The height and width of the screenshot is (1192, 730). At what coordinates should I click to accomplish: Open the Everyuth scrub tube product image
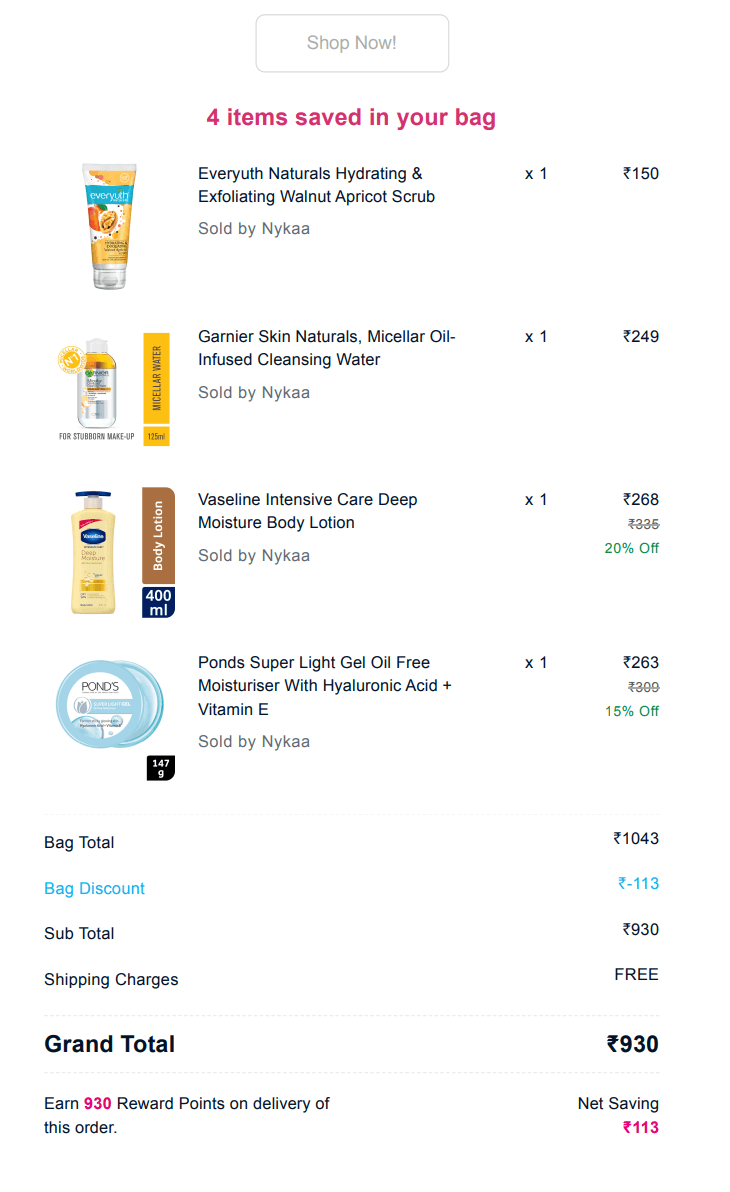(110, 226)
